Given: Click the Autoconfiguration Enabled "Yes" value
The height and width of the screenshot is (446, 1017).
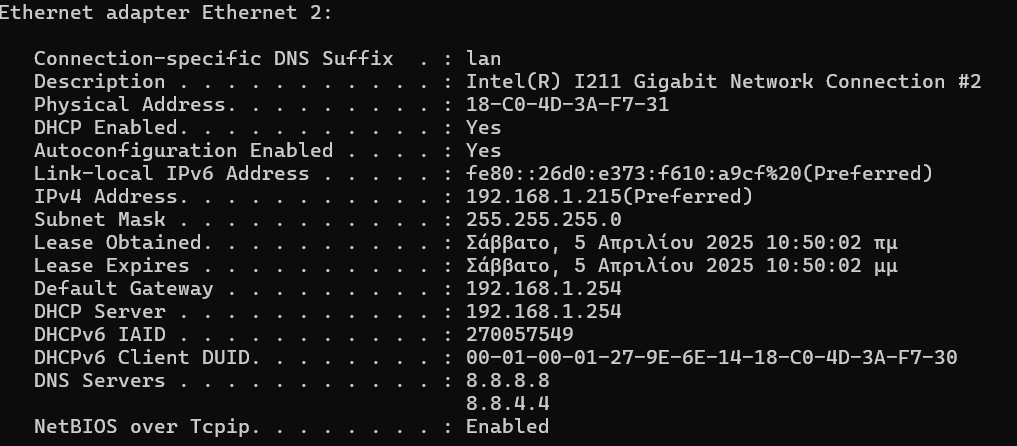Looking at the screenshot, I should 484,151.
